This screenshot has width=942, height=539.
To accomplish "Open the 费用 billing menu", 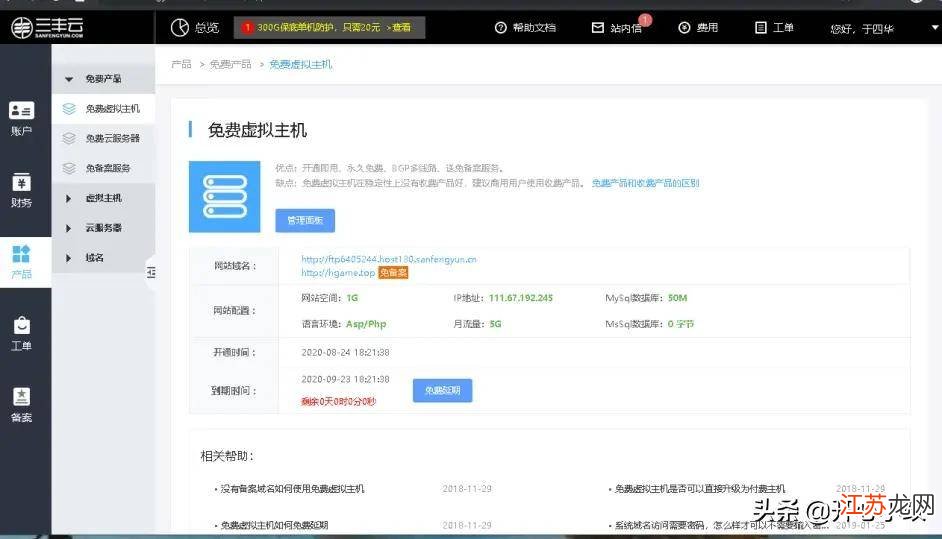I will point(698,28).
